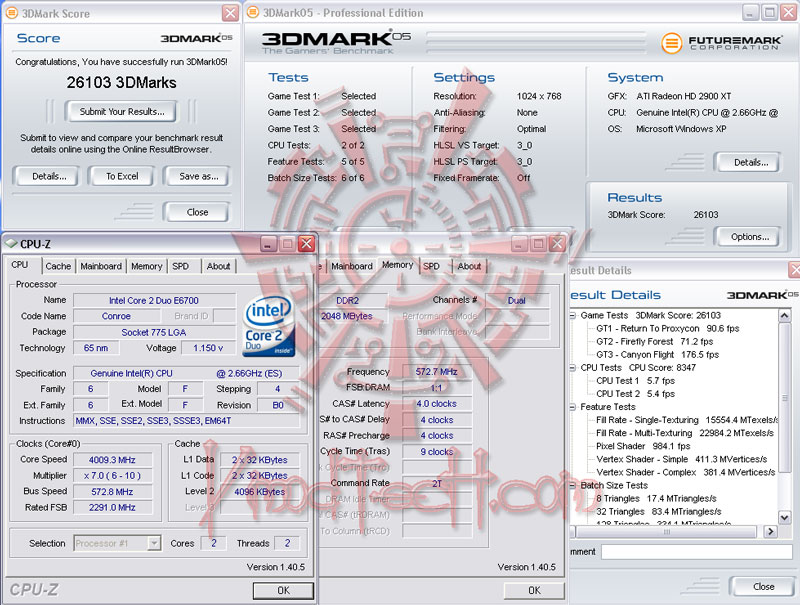Click the Comment input field
The image size is (800, 605).
coord(696,552)
